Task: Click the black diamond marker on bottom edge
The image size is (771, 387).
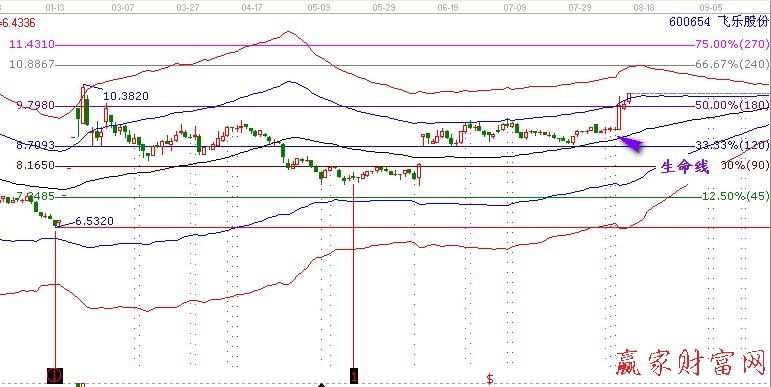Action: 322,385
